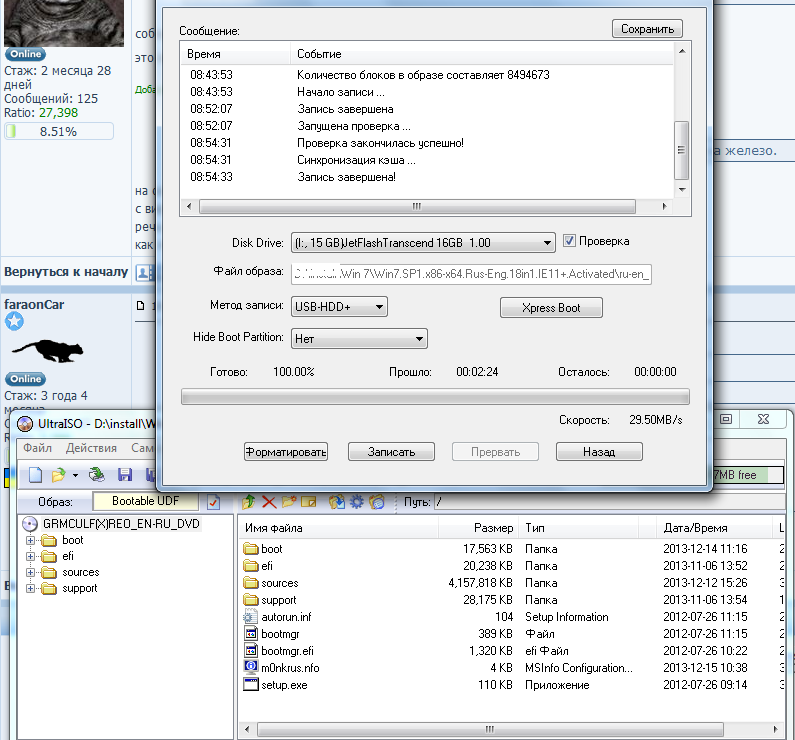This screenshot has height=740, width=795.
Task: Click the Save floppy icon in UltraISO toolbar
Action: (x=125, y=475)
